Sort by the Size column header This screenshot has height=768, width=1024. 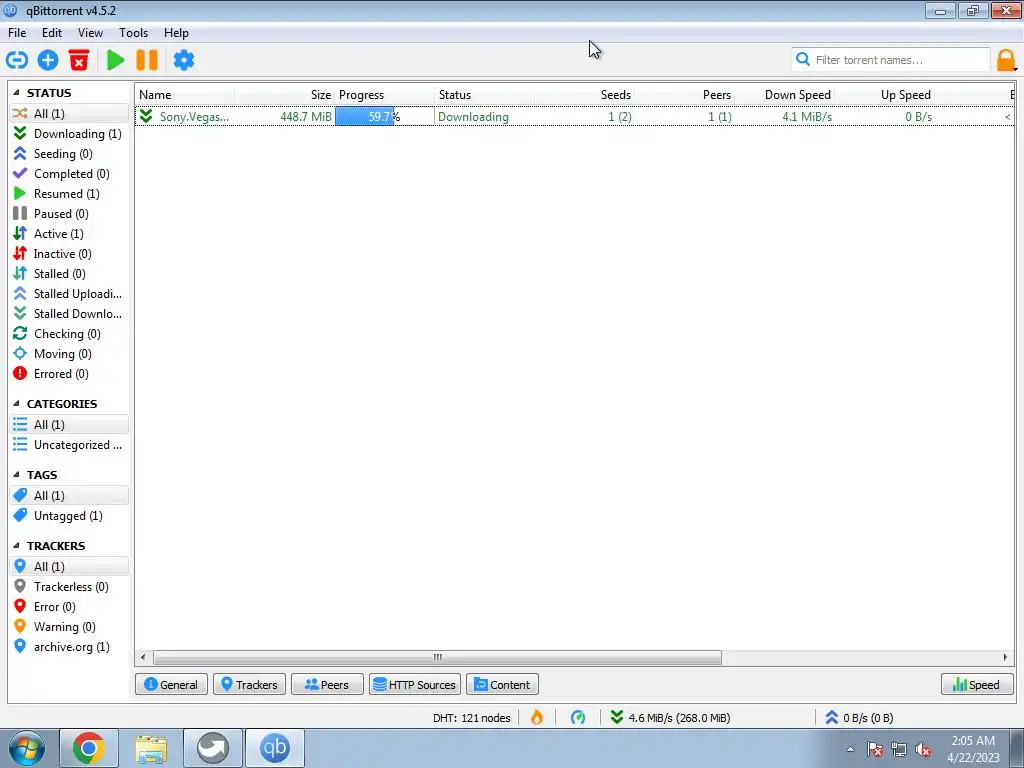pyautogui.click(x=285, y=95)
